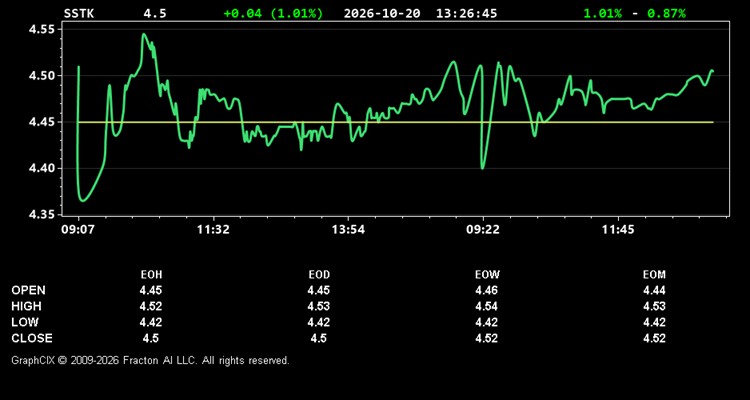Select the EOW column header
750x400 pixels.
(487, 275)
